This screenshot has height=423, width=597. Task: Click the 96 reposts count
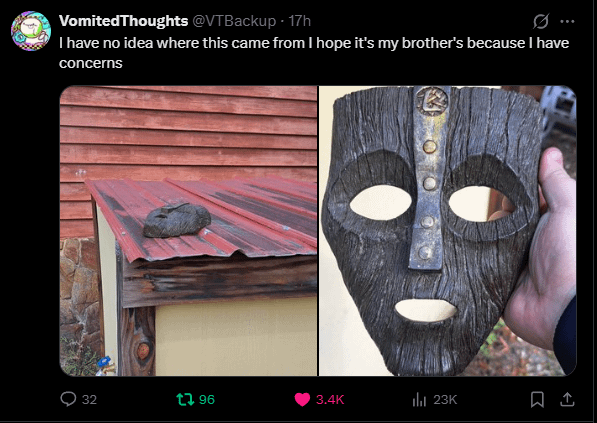pyautogui.click(x=207, y=399)
